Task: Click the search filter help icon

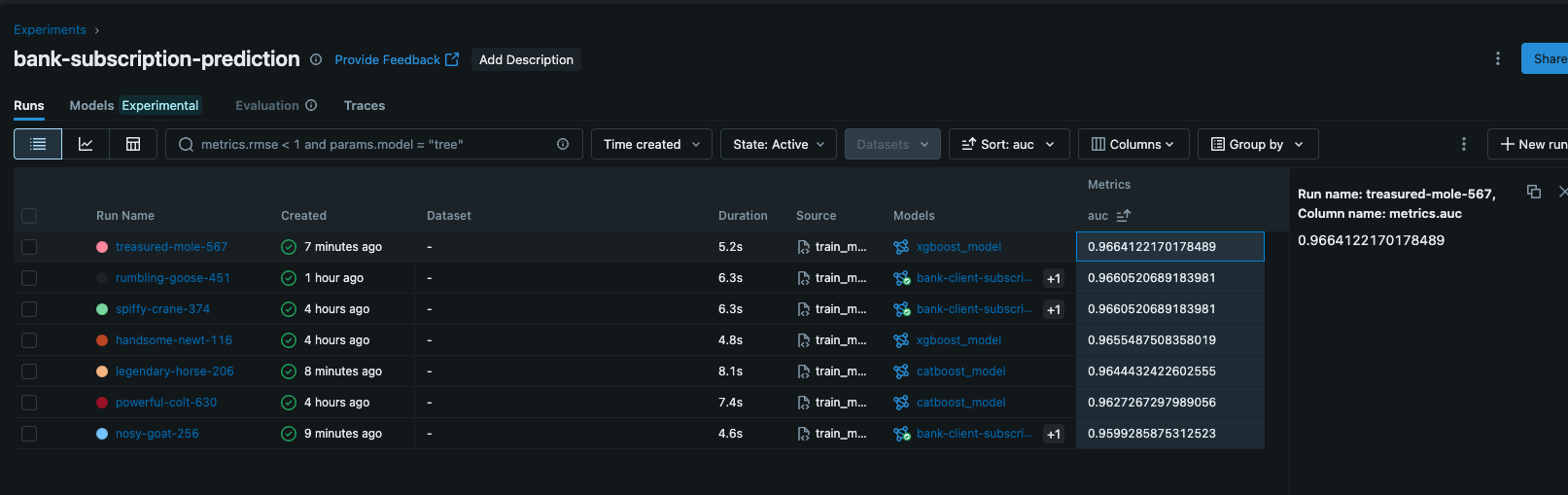Action: tap(563, 144)
